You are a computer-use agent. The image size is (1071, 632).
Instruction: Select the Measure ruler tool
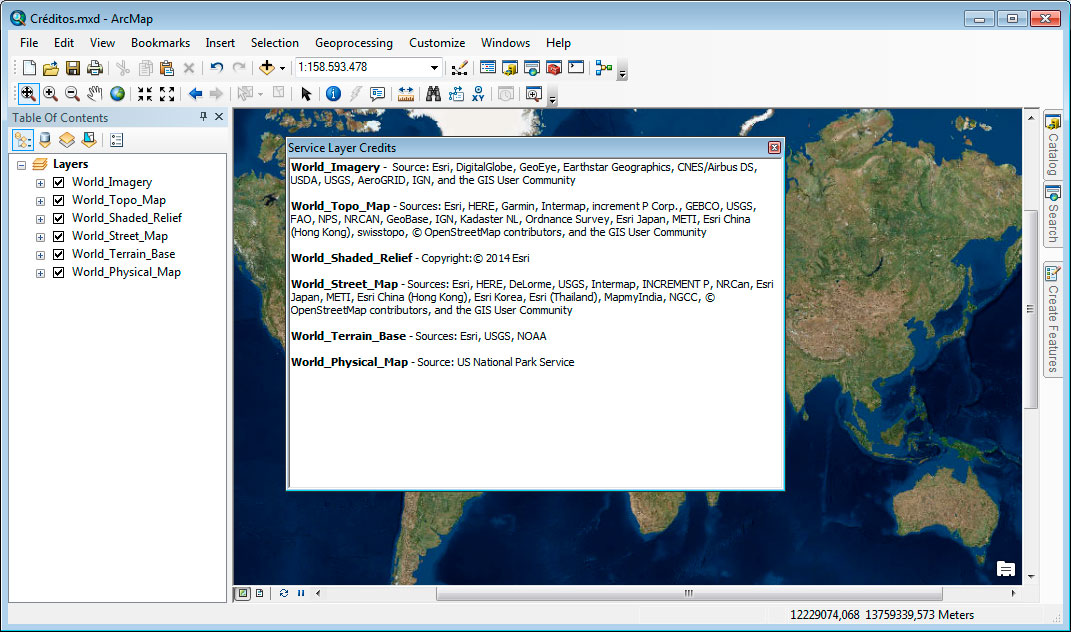click(x=406, y=94)
